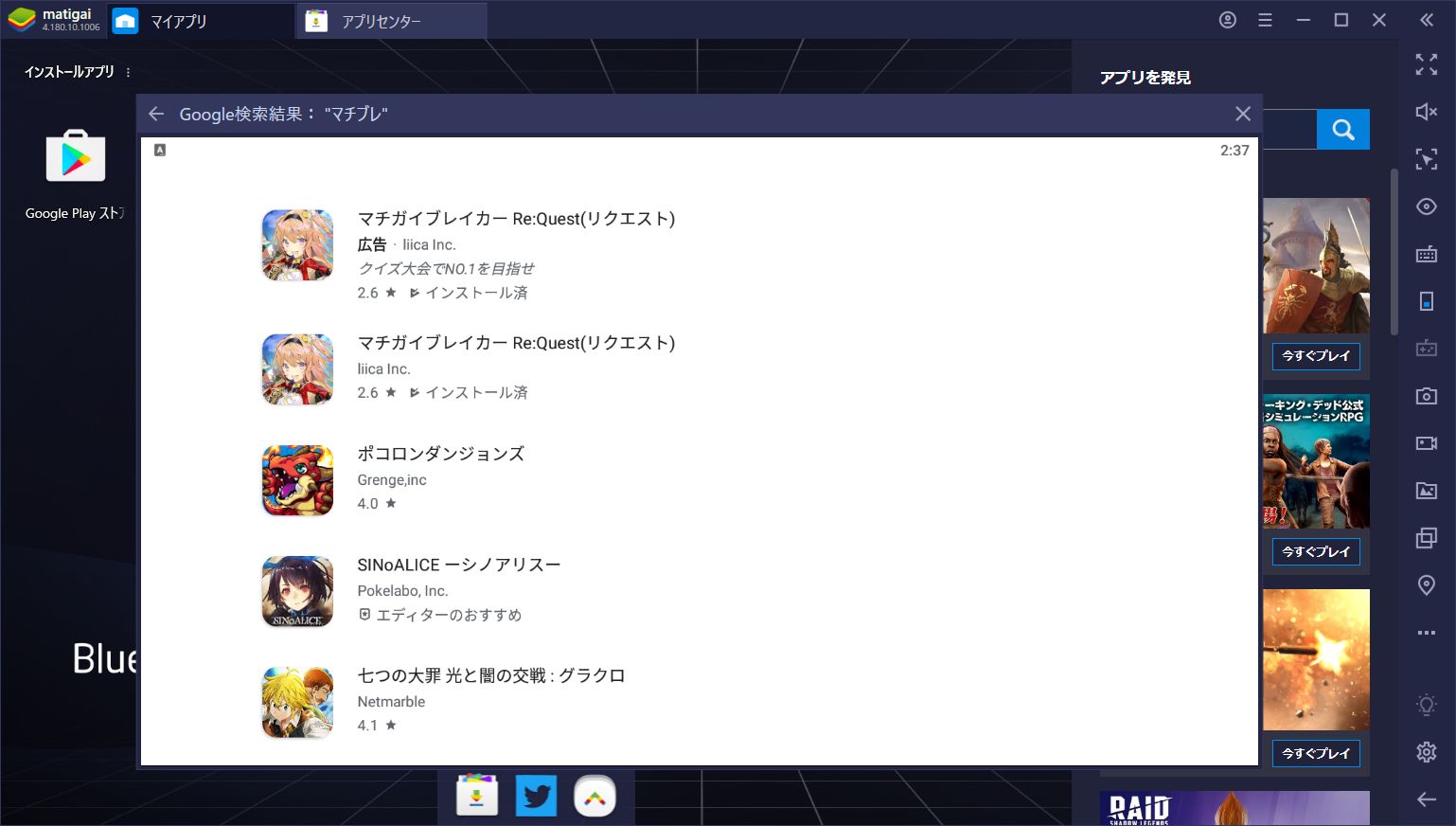Collapse the right sidebar with double-arrow icon

[1427, 20]
